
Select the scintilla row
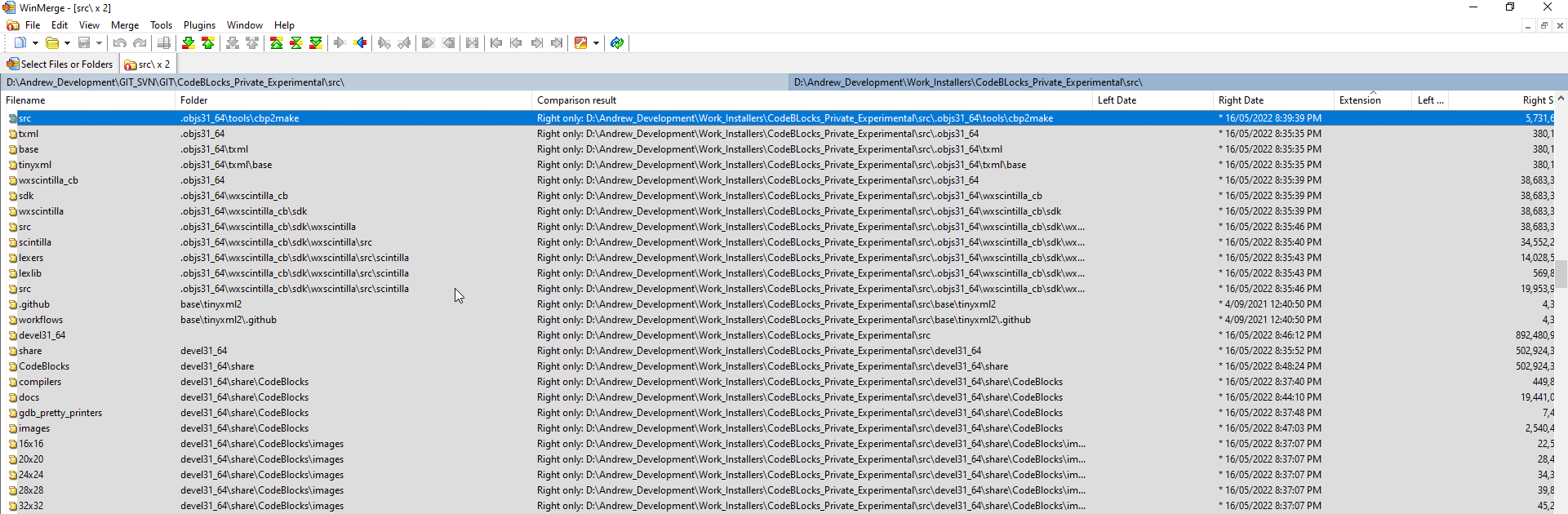pyautogui.click(x=779, y=242)
